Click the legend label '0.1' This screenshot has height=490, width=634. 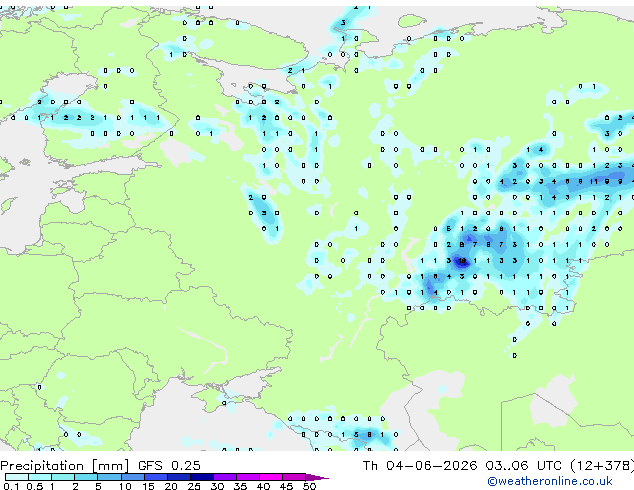coord(11,486)
